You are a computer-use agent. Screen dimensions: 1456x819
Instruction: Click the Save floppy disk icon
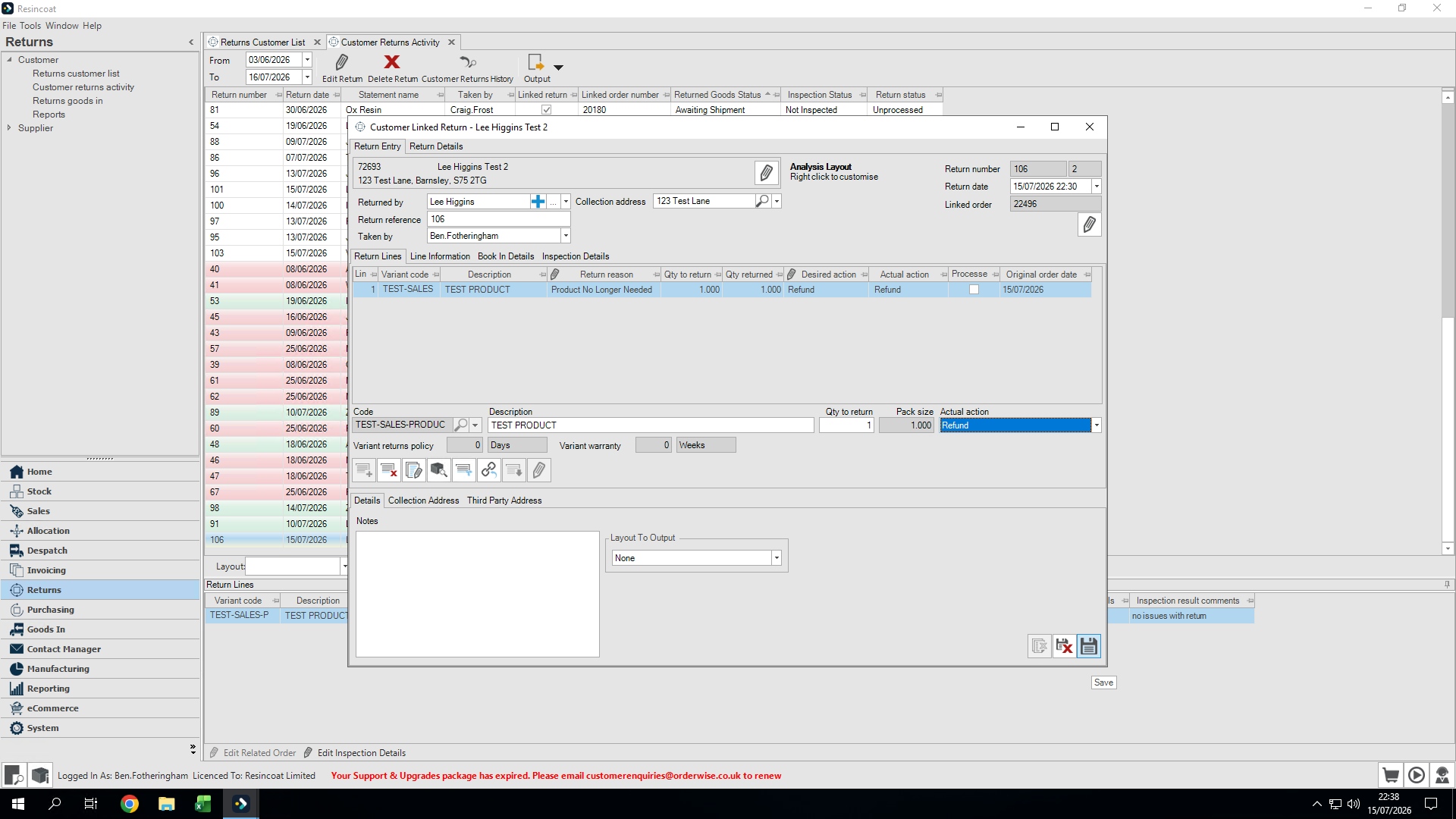click(x=1089, y=646)
